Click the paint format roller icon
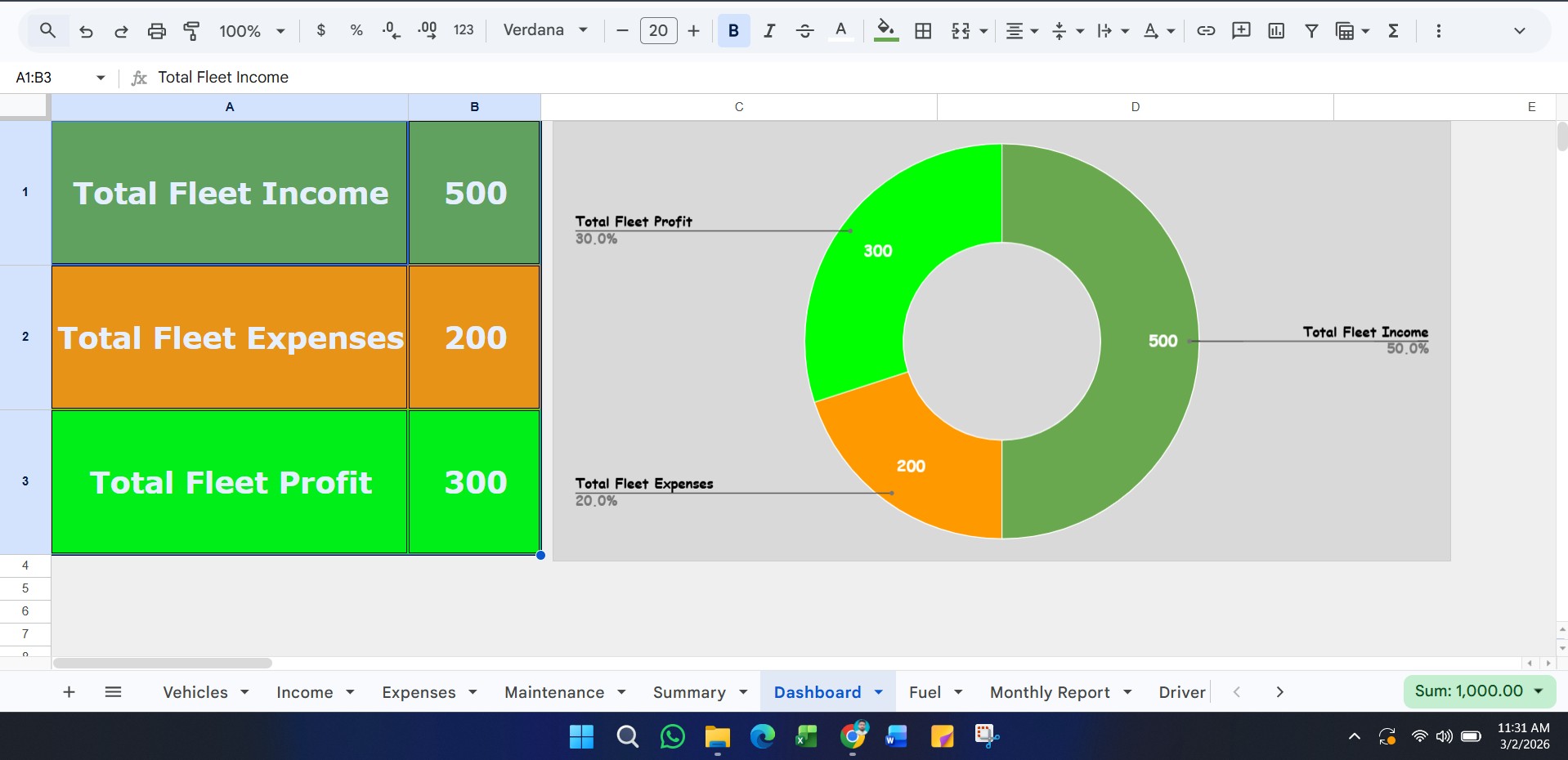The height and width of the screenshot is (760, 1568). tap(191, 31)
